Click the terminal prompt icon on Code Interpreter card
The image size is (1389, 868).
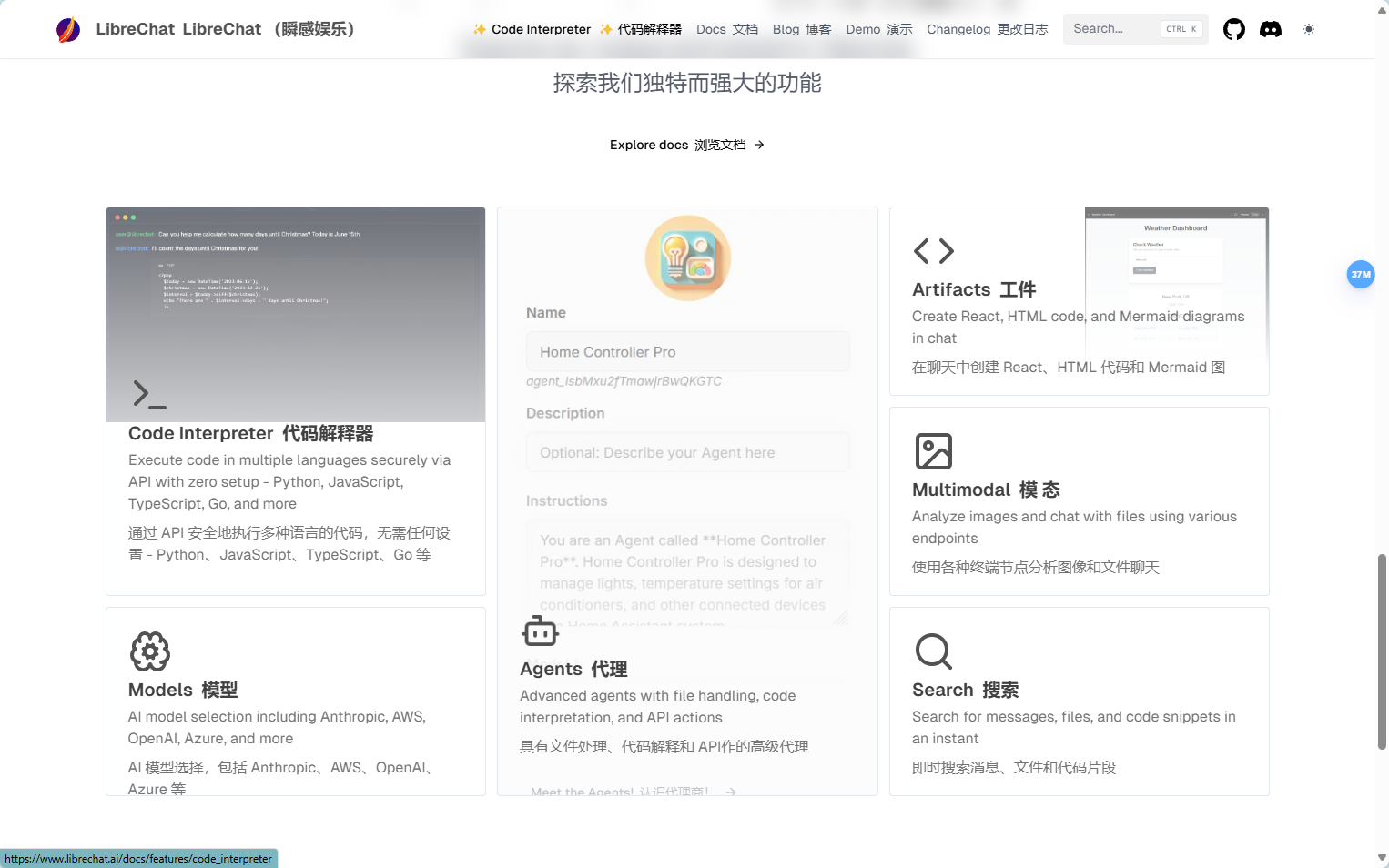tap(149, 394)
